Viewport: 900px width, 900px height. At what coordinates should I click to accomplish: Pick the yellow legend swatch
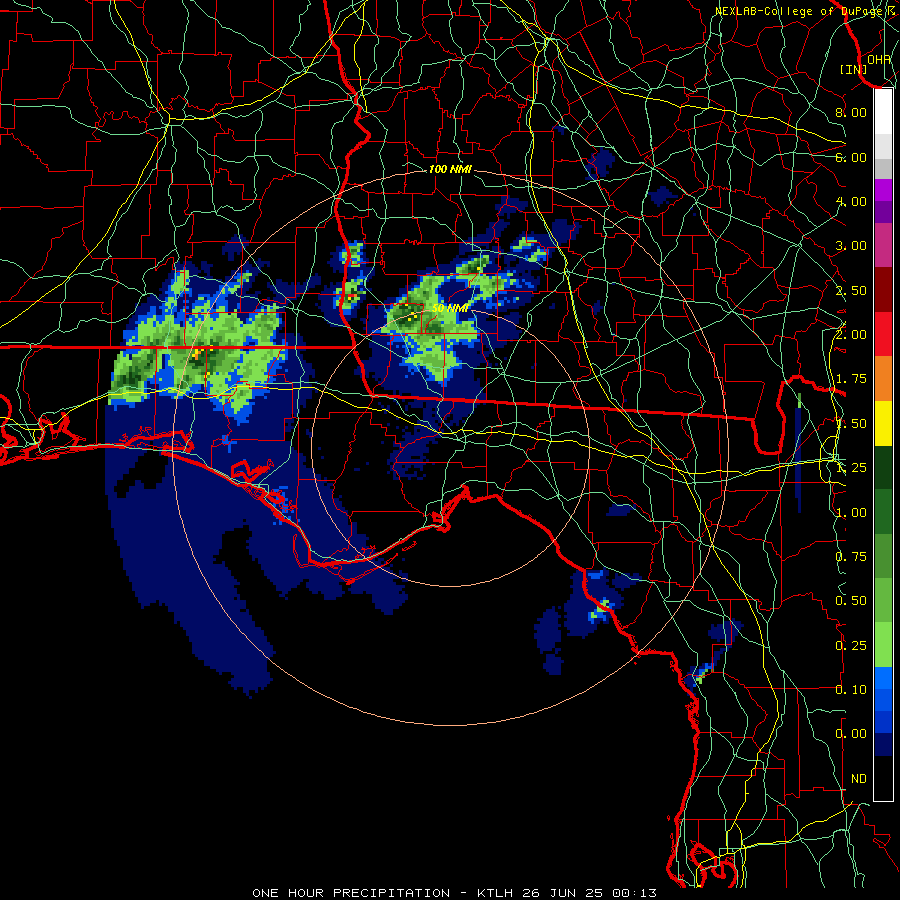click(883, 423)
